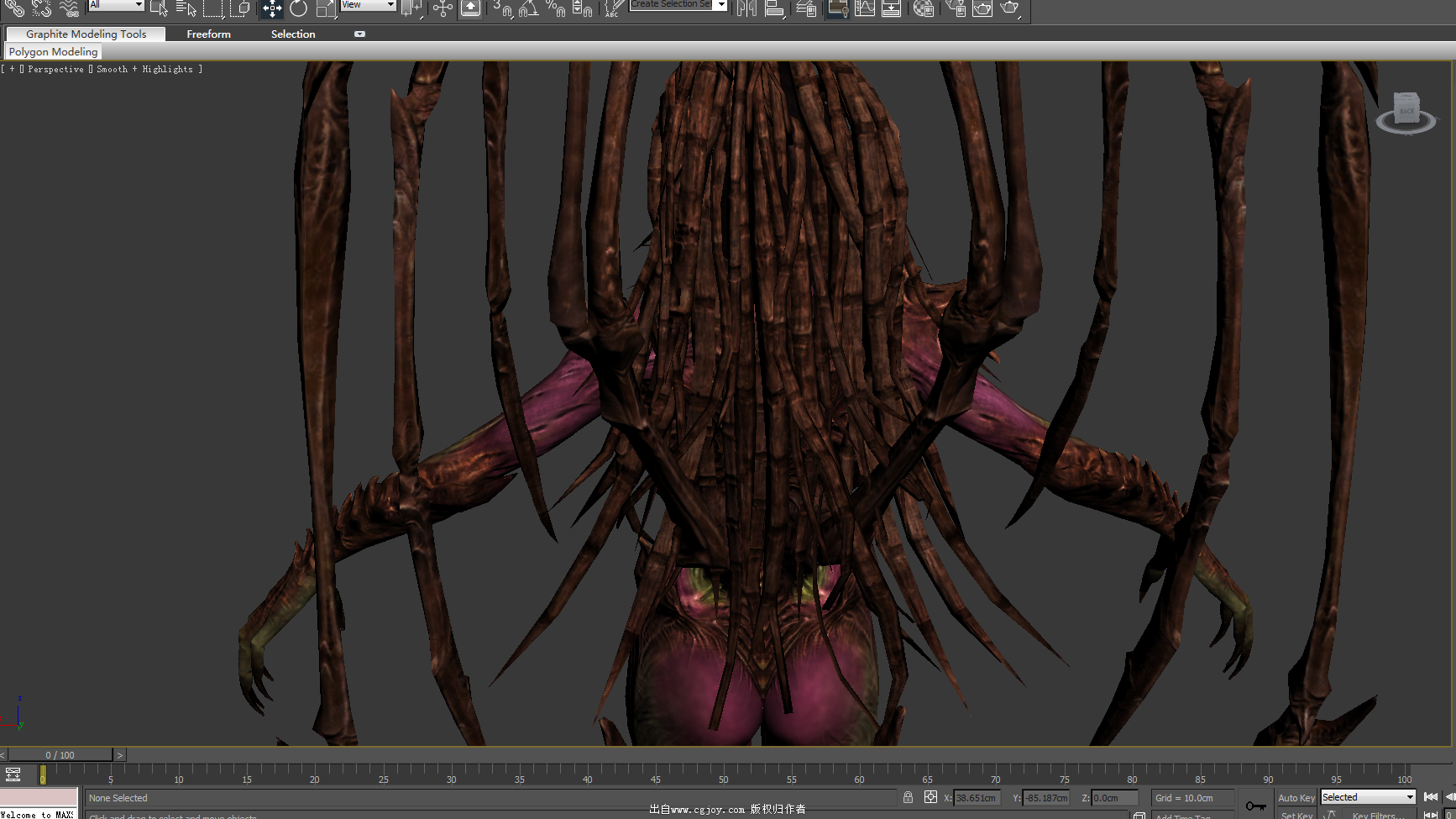1456x819 pixels.
Task: Choose Rectangular Selection Region tool
Action: tap(213, 8)
